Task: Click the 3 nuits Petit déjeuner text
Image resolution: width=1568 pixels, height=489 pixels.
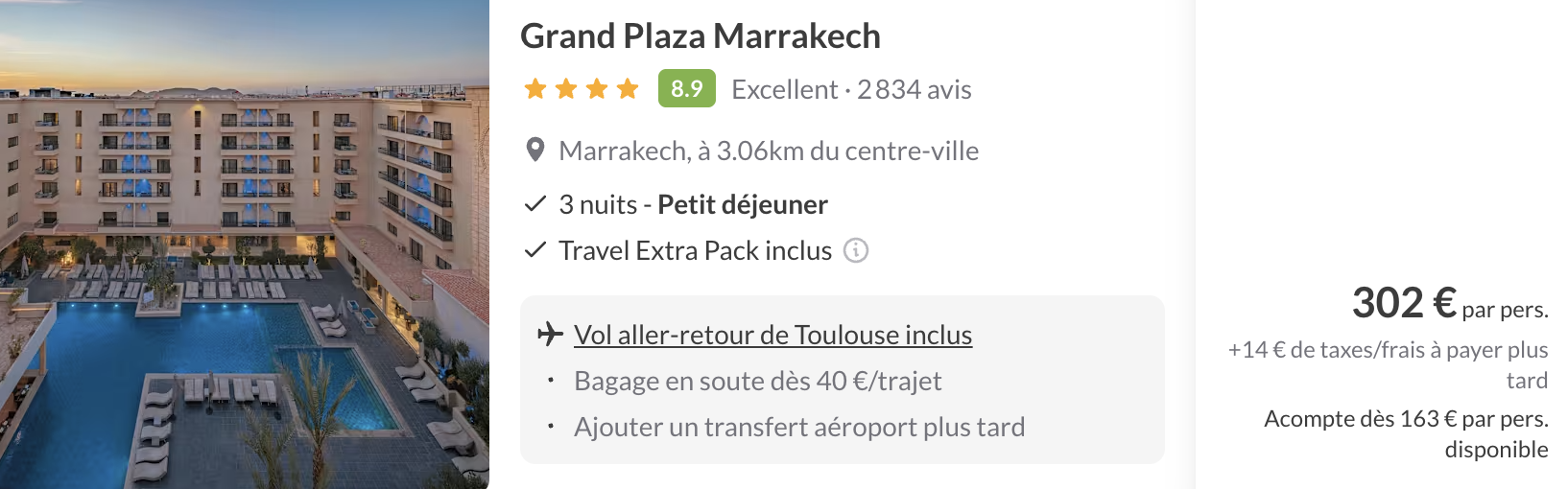Action: pyautogui.click(x=693, y=204)
